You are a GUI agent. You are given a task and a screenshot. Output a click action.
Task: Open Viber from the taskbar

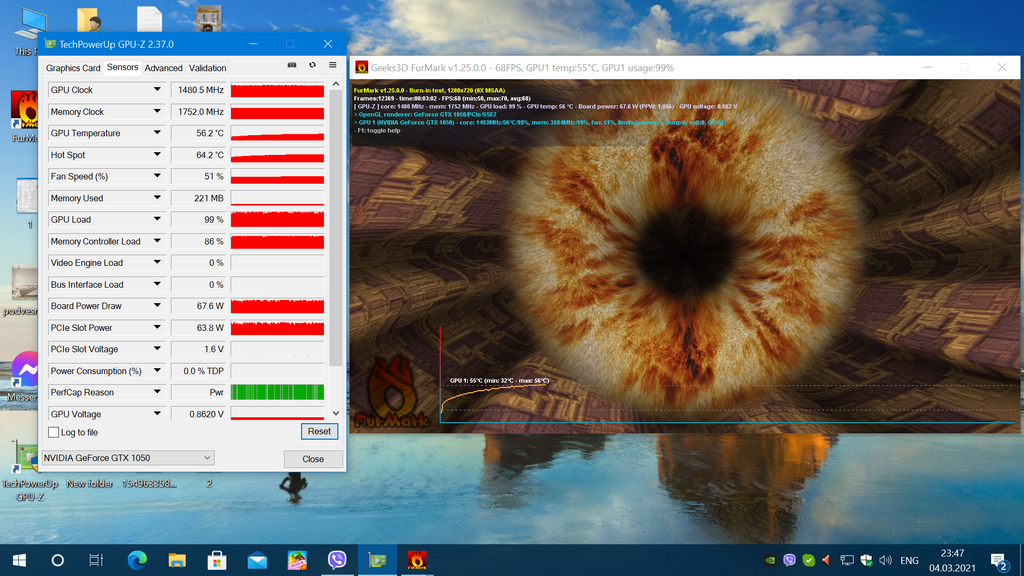pyautogui.click(x=337, y=560)
